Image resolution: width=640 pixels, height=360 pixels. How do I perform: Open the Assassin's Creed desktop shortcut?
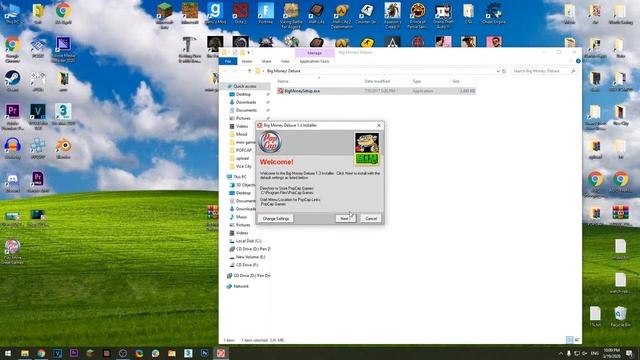coord(392,15)
